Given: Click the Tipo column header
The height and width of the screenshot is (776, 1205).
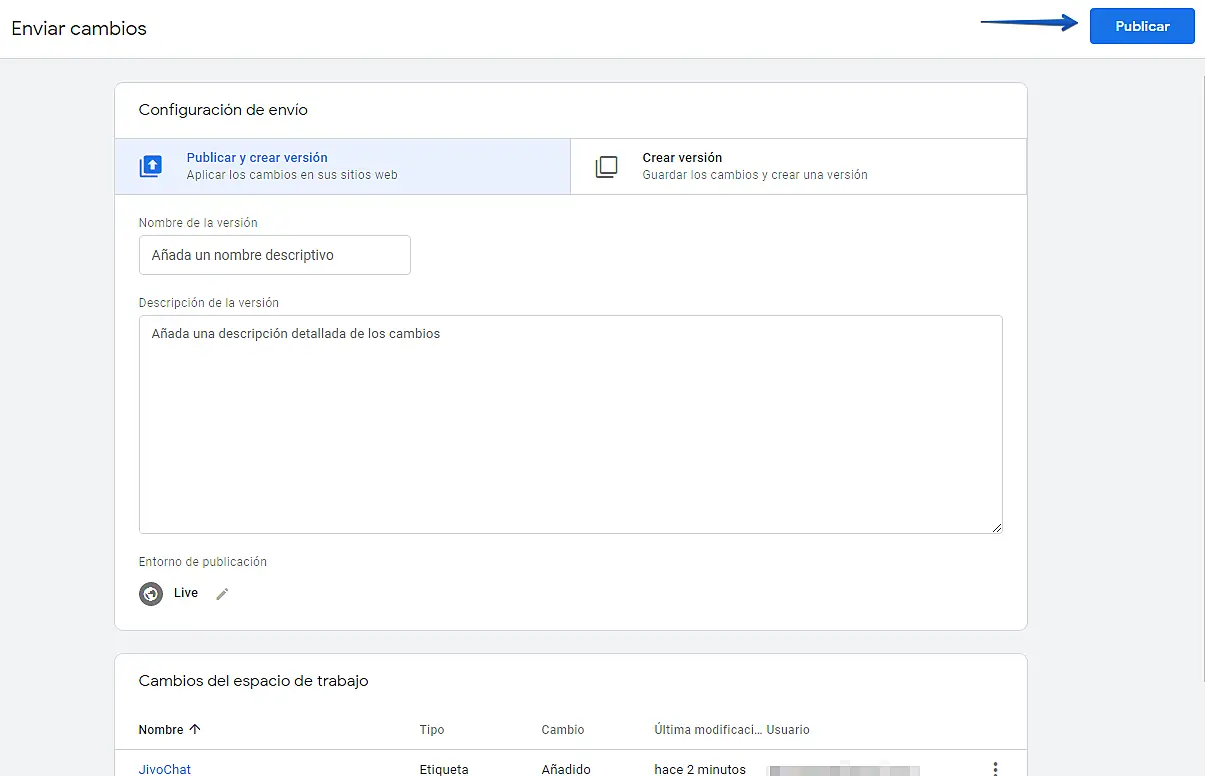Looking at the screenshot, I should point(432,730).
